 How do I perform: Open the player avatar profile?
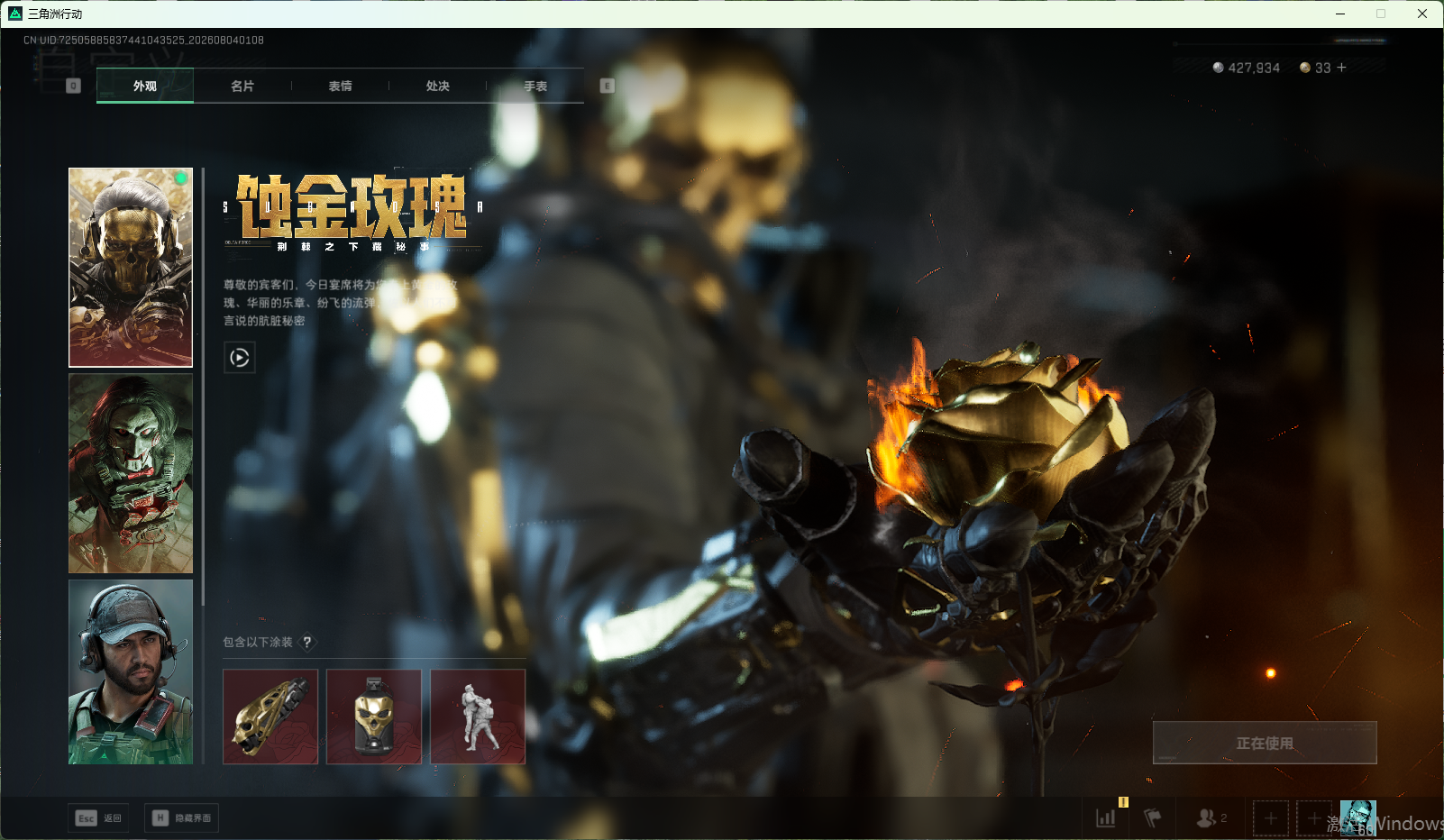click(x=1358, y=818)
